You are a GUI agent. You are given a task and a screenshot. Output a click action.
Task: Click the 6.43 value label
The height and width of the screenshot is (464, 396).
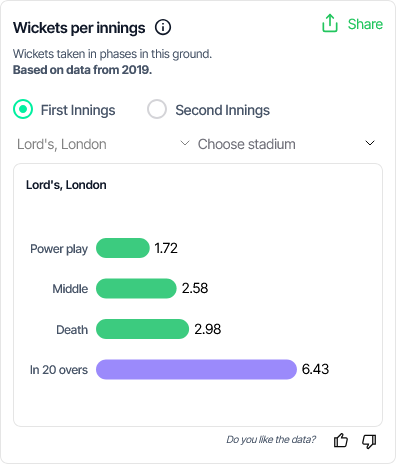coord(315,369)
